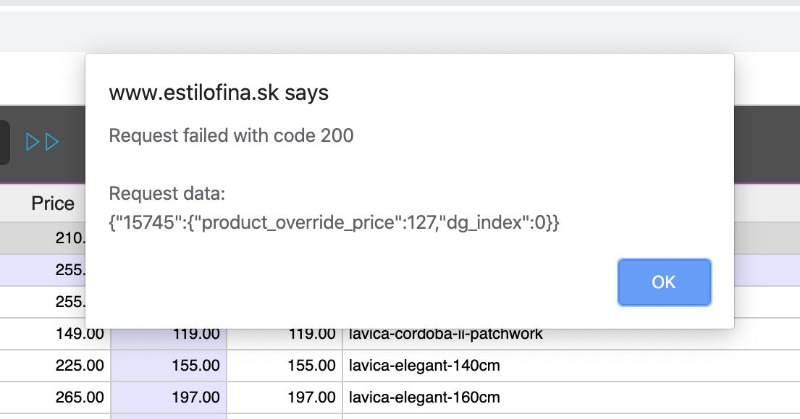The height and width of the screenshot is (419, 800).
Task: Select the 149.00 price cell
Action: coord(78,333)
